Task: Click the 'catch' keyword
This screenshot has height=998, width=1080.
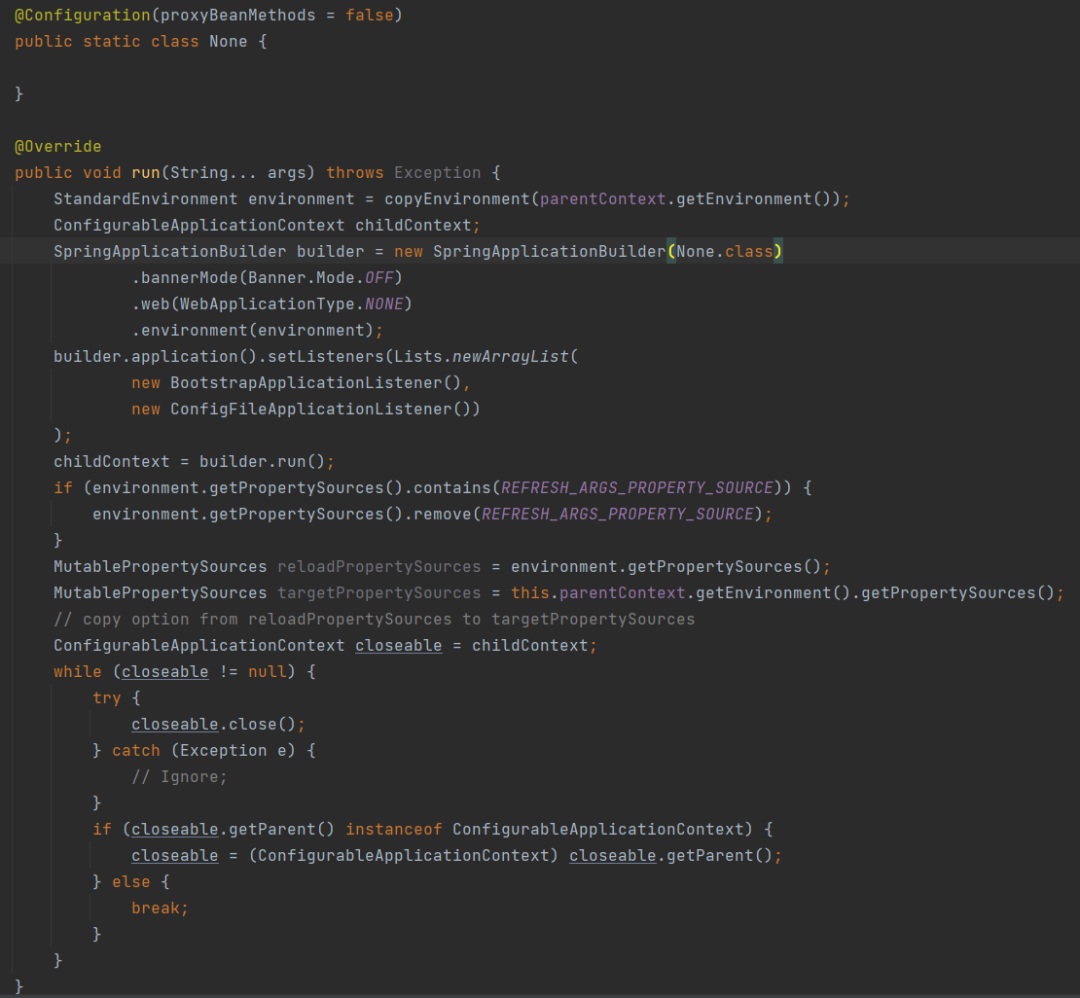Action: click(x=136, y=751)
